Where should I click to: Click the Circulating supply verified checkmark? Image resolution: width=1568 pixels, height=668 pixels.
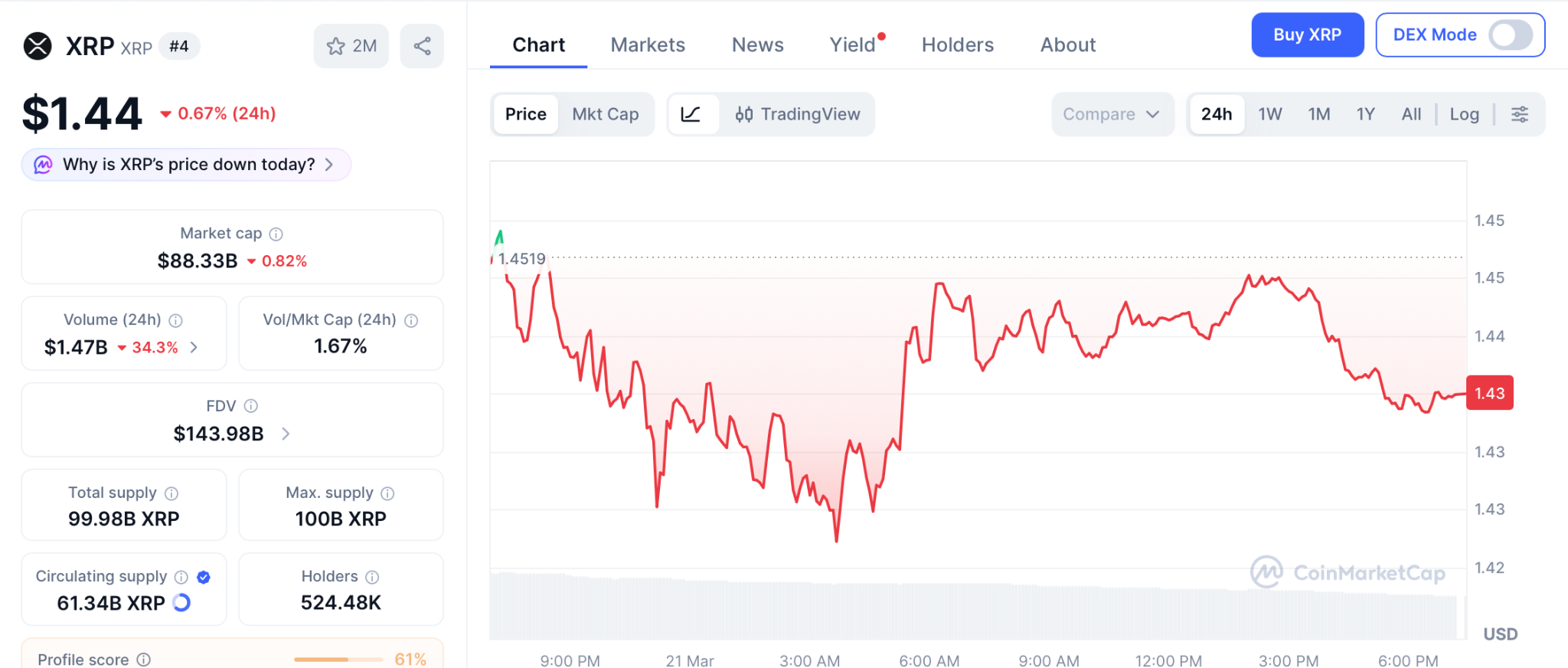click(x=202, y=577)
